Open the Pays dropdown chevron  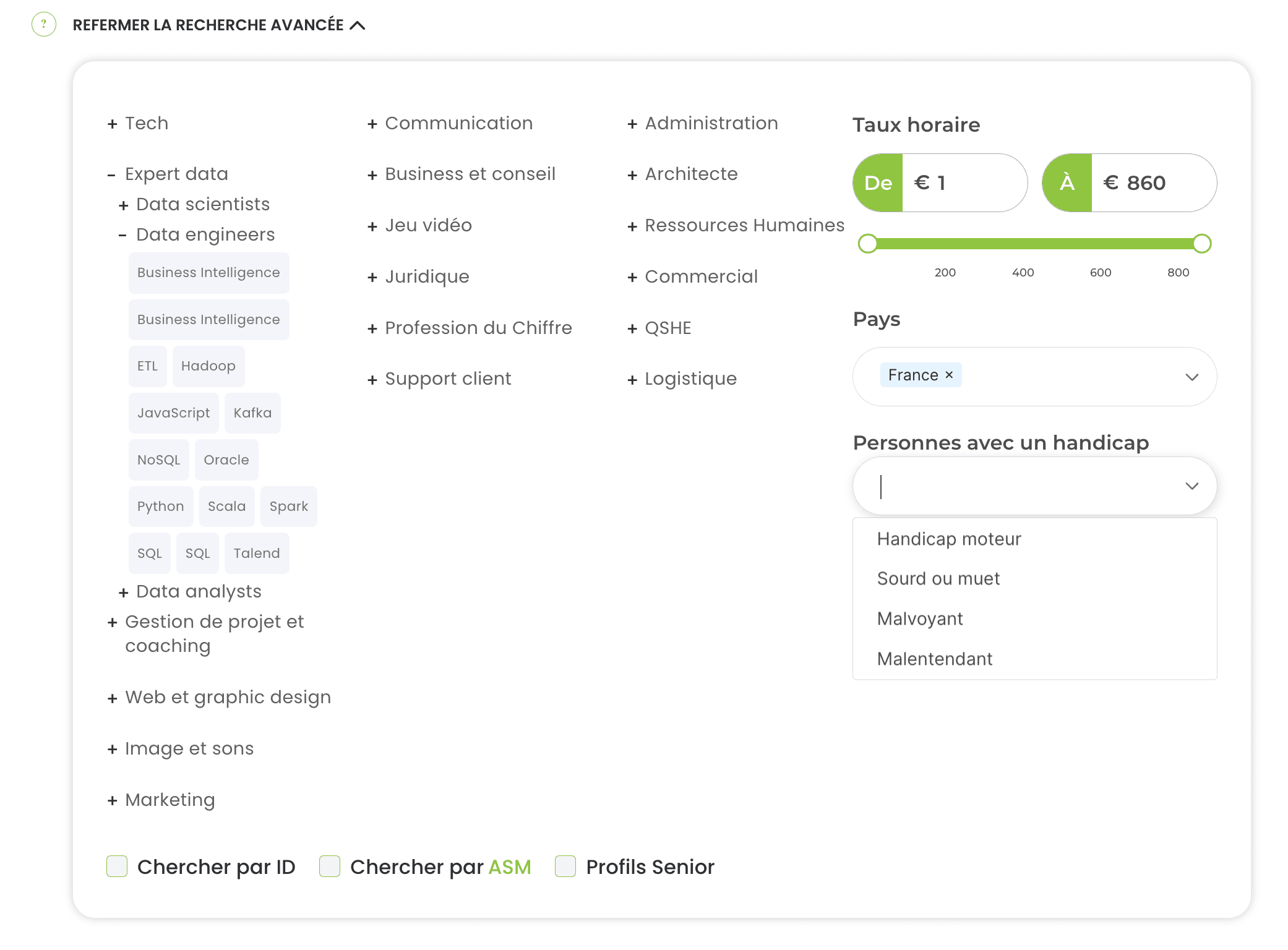[1191, 377]
